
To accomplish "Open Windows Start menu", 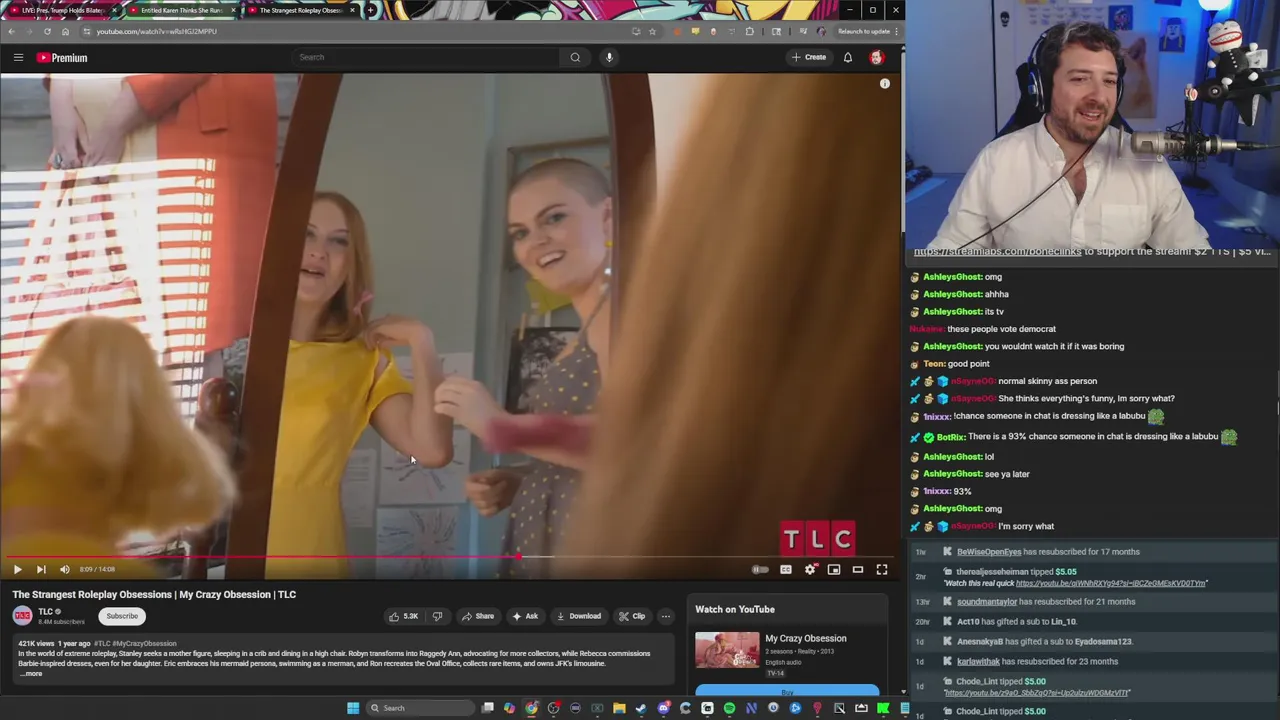I will (353, 708).
